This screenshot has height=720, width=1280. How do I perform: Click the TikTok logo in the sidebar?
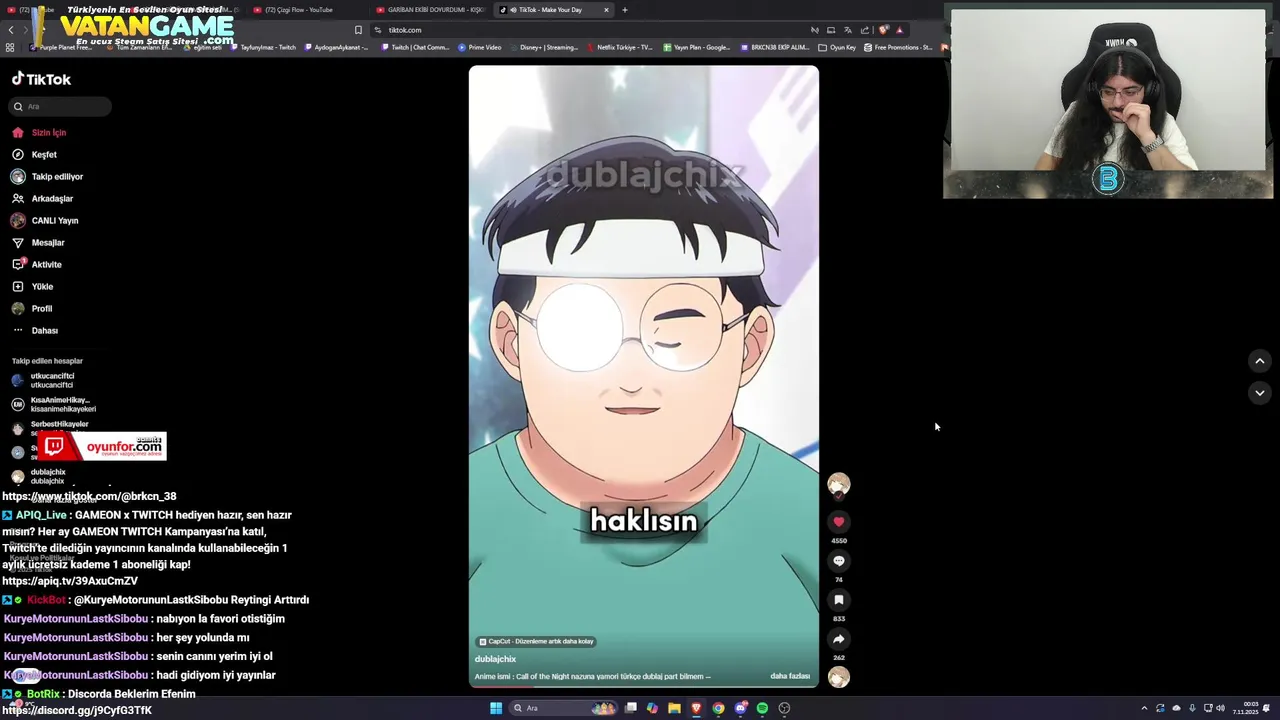(x=41, y=79)
